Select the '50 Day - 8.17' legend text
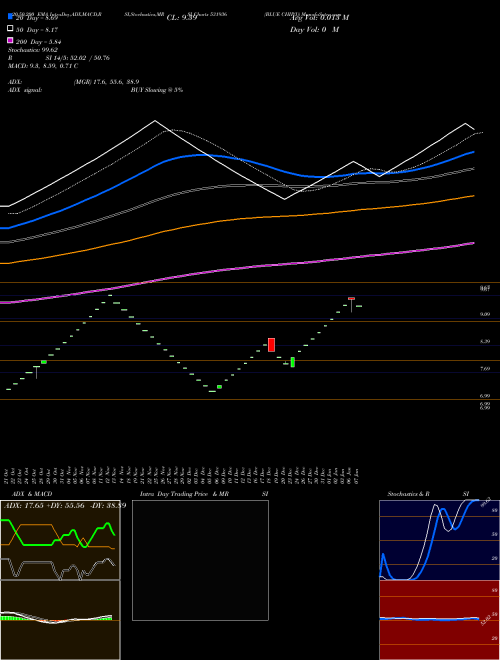500x660 pixels. [x=37, y=30]
